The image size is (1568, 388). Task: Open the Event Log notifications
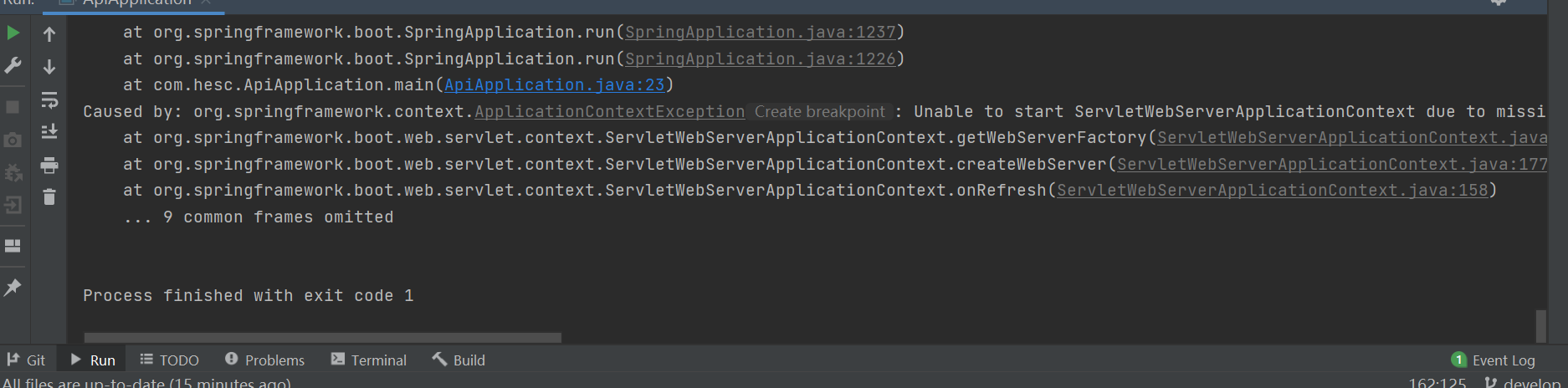pyautogui.click(x=1494, y=360)
